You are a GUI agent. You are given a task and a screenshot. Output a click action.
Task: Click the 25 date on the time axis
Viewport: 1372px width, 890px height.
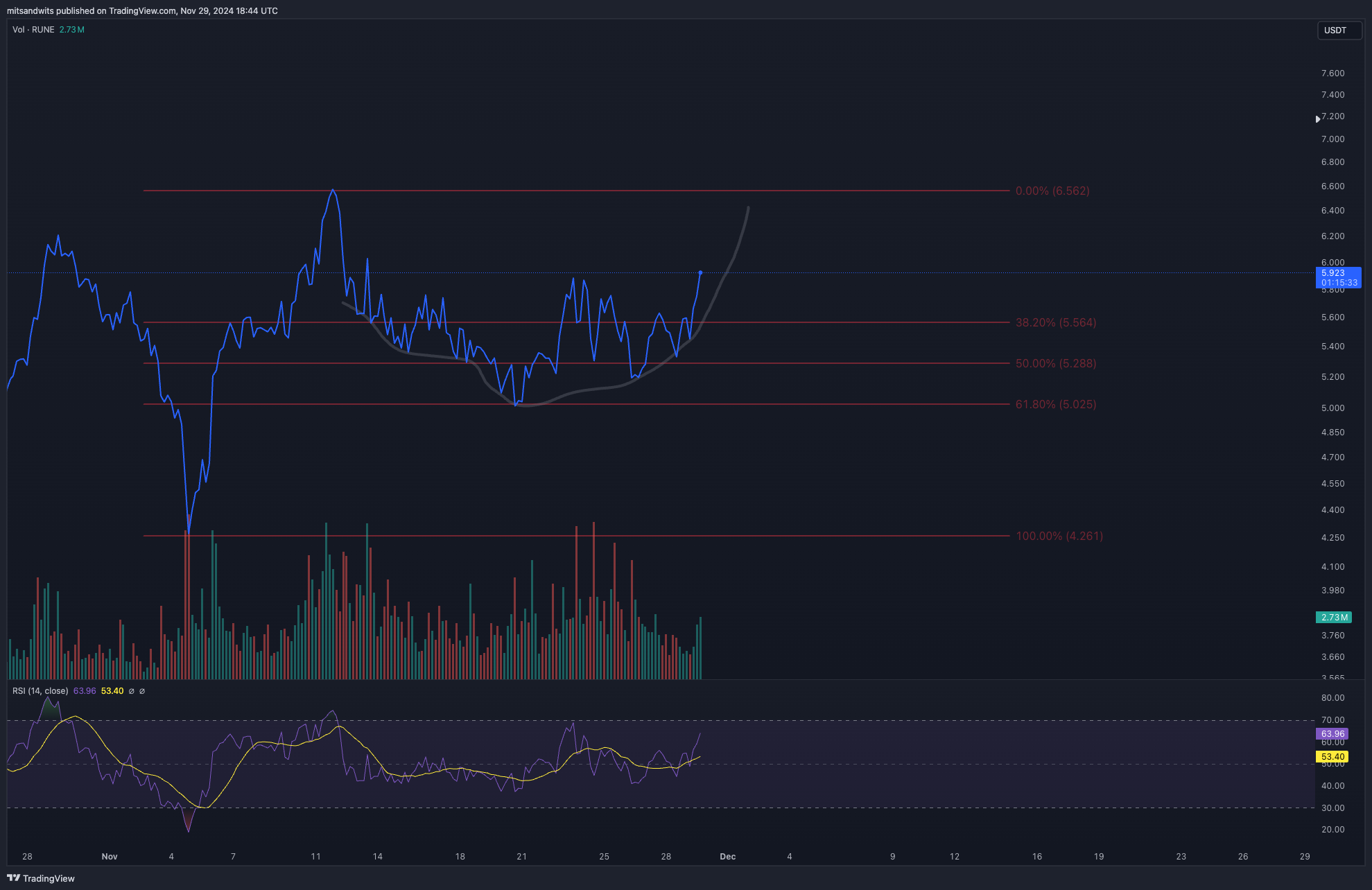point(605,857)
